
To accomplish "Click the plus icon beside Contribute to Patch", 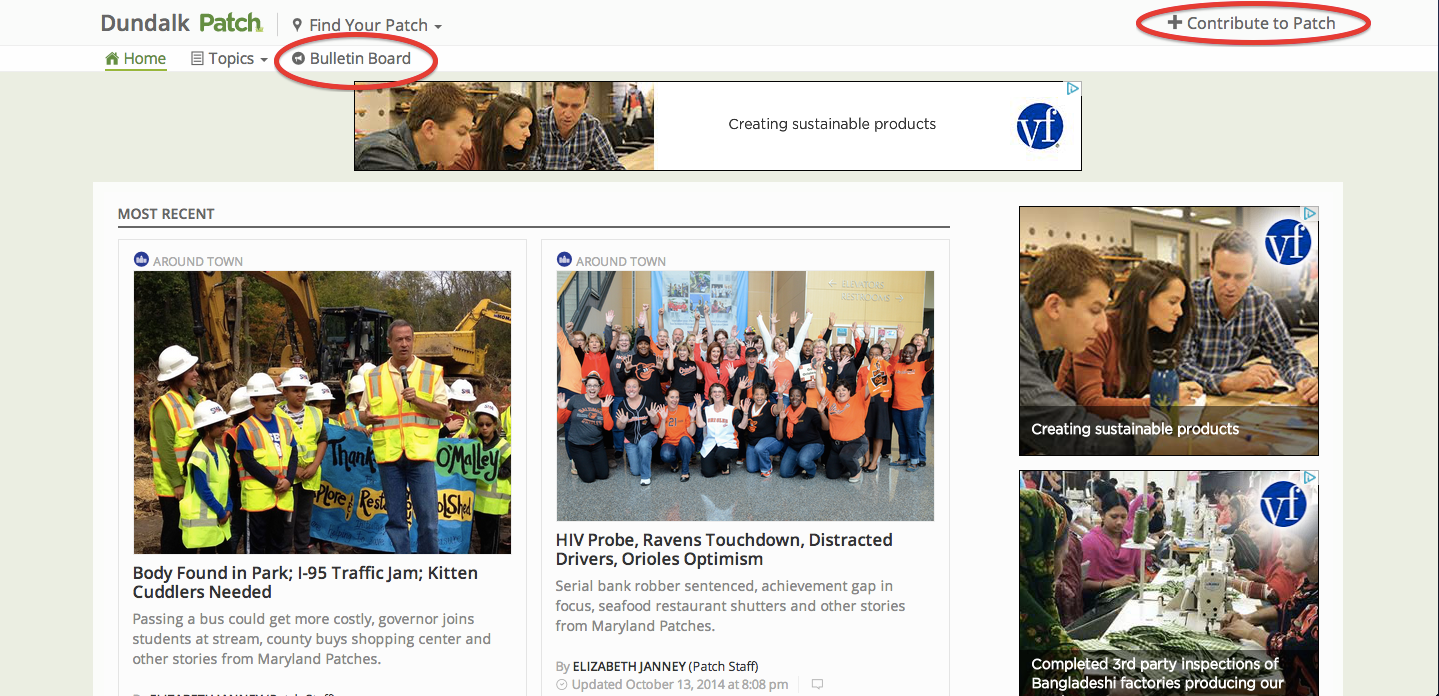I will pos(1175,23).
